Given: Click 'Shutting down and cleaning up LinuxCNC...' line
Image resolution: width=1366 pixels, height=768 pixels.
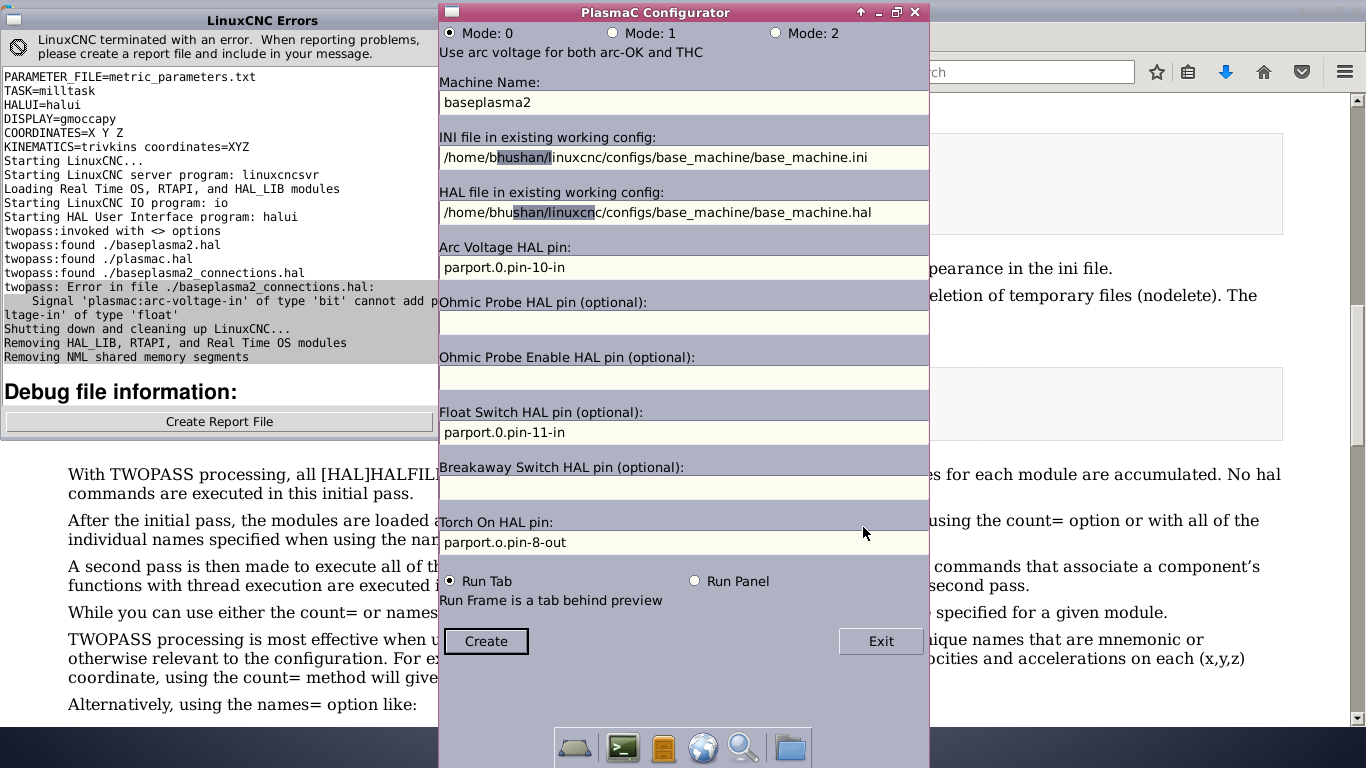Looking at the screenshot, I should [x=147, y=329].
